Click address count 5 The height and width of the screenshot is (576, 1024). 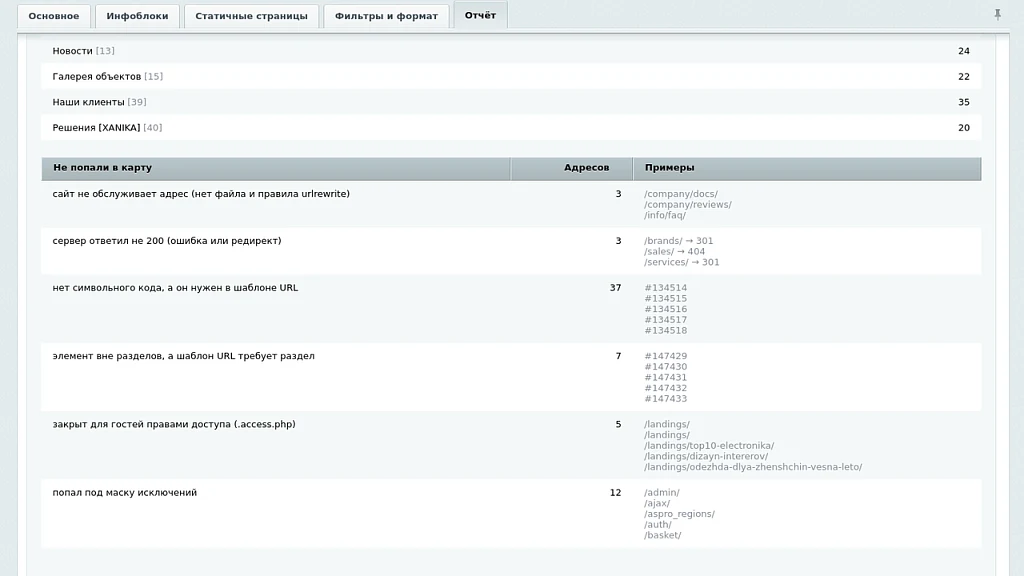click(618, 424)
